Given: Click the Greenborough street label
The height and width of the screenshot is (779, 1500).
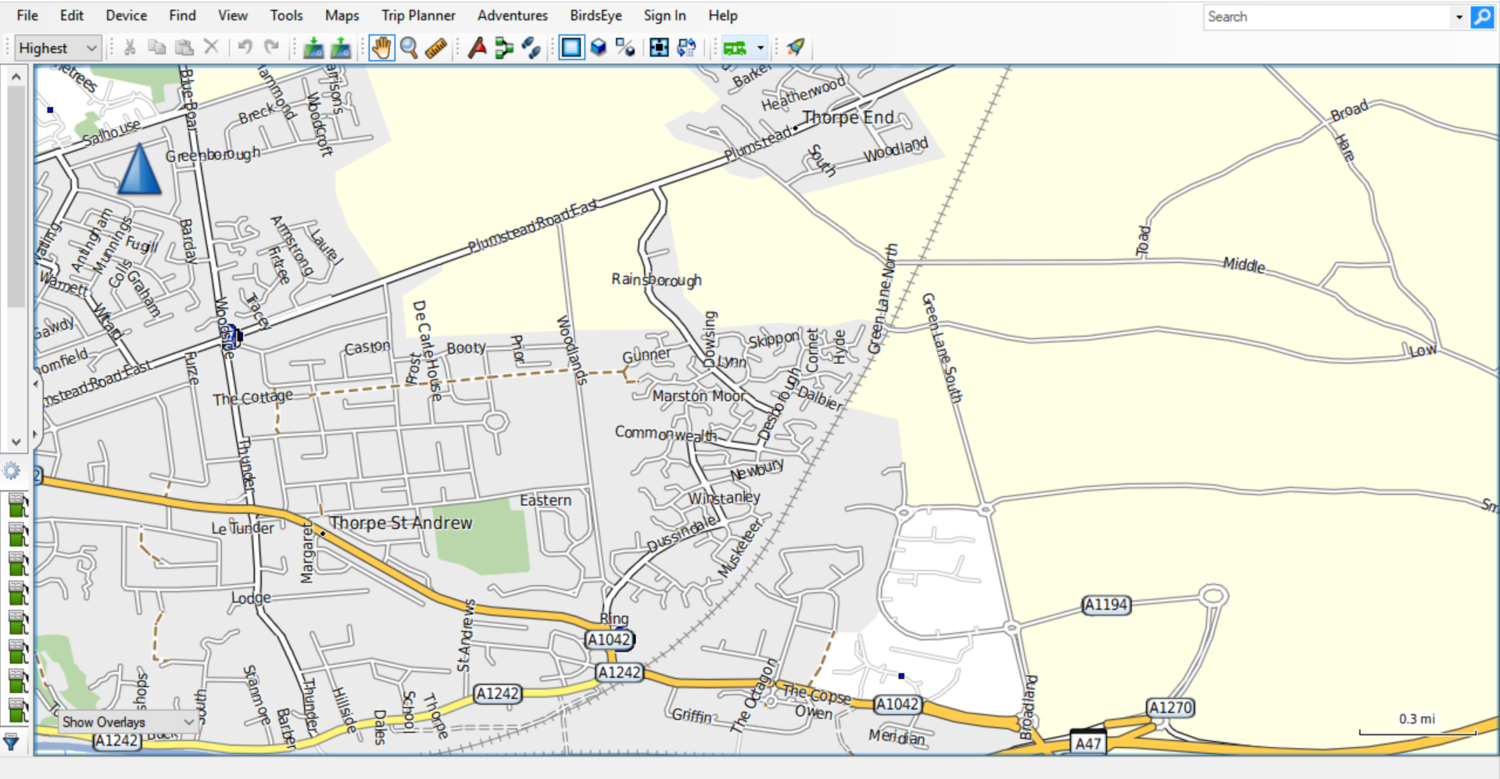Looking at the screenshot, I should coord(213,154).
